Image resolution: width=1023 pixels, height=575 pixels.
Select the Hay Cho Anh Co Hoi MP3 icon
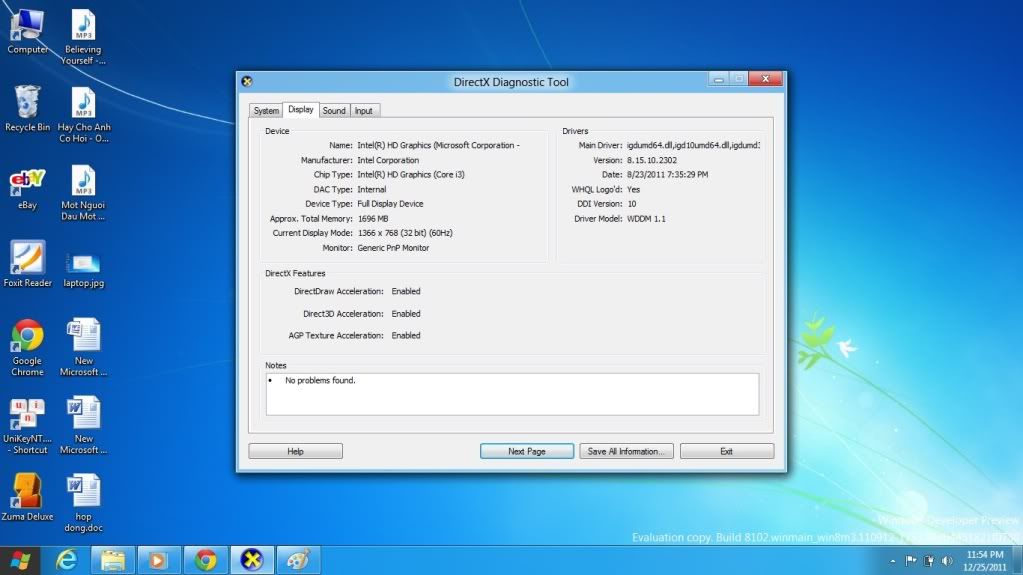pos(84,115)
